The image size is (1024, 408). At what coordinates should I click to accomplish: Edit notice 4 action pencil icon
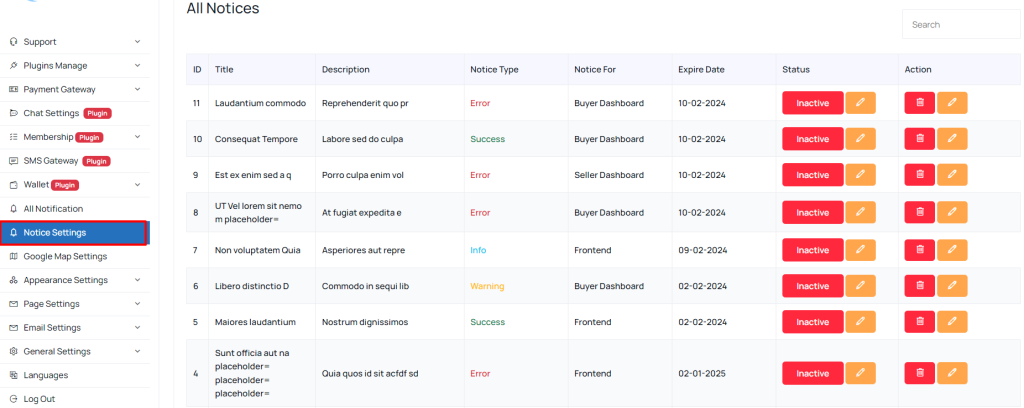[952, 373]
